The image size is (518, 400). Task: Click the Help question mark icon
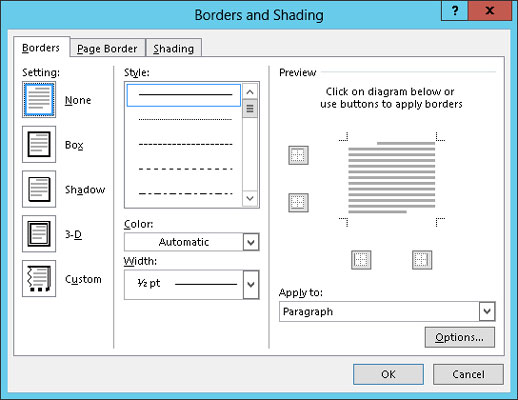point(455,11)
